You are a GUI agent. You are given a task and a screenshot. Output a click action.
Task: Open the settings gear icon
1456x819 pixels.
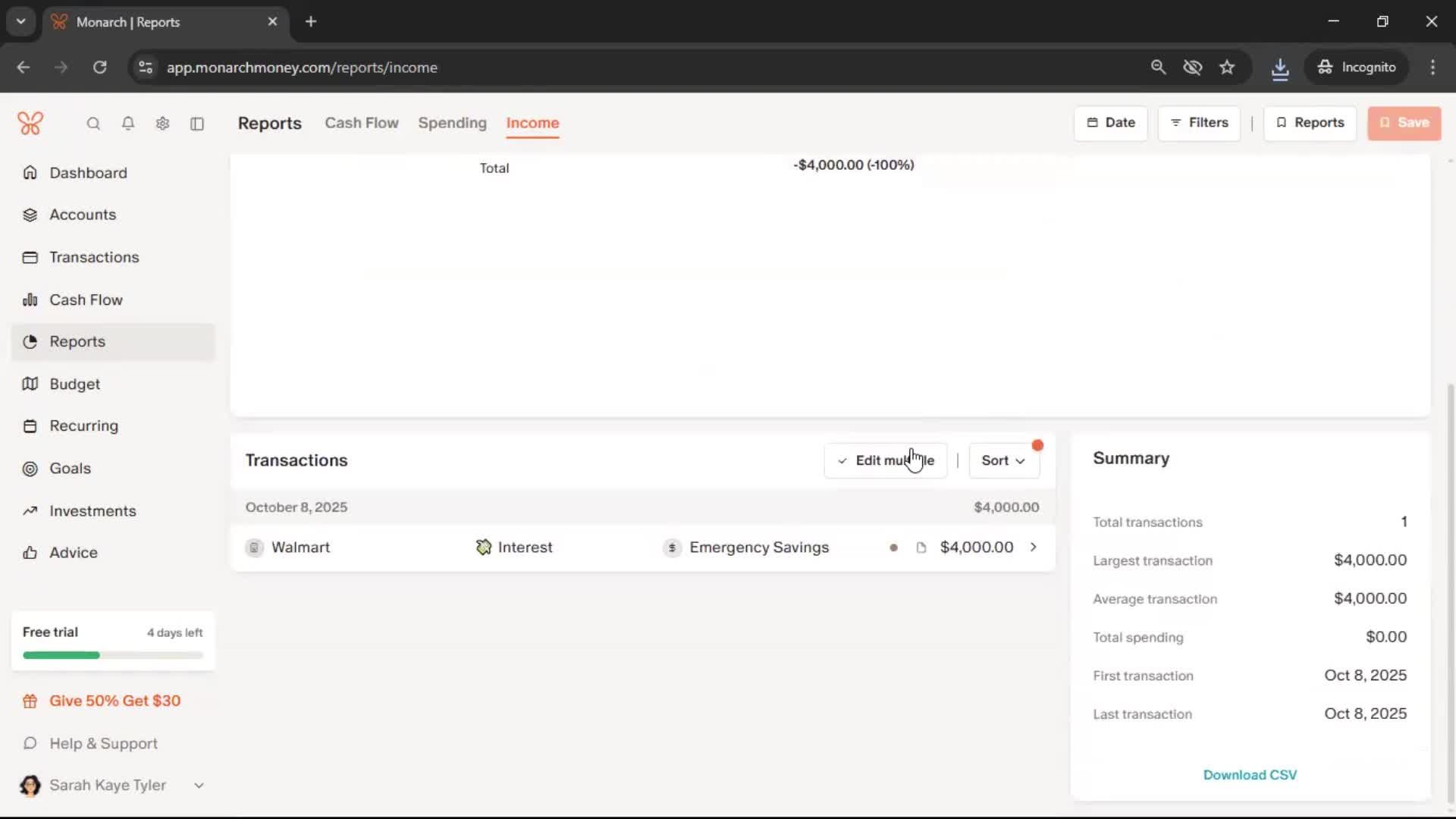point(162,124)
